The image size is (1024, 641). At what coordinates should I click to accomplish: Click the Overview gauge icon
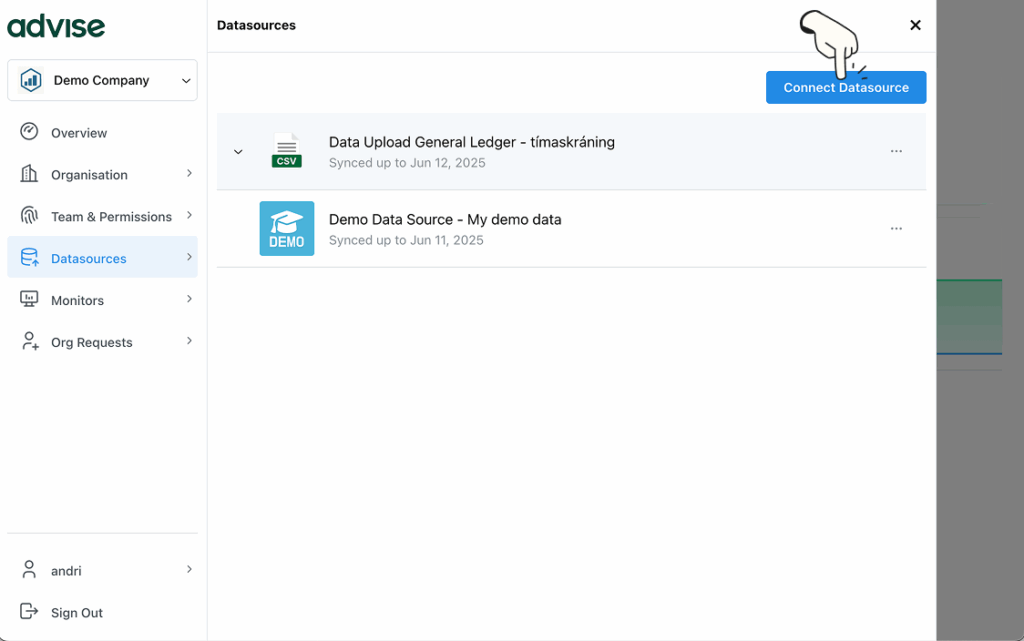click(x=29, y=132)
